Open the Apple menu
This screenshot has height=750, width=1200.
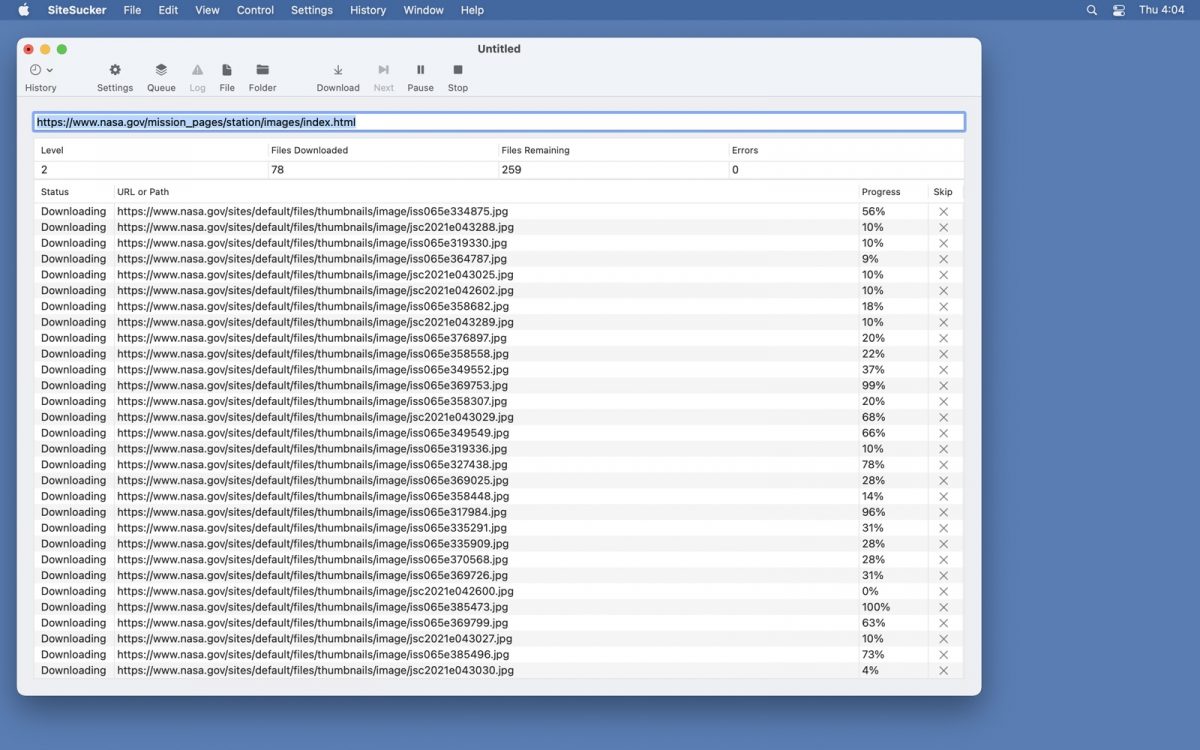[x=24, y=10]
